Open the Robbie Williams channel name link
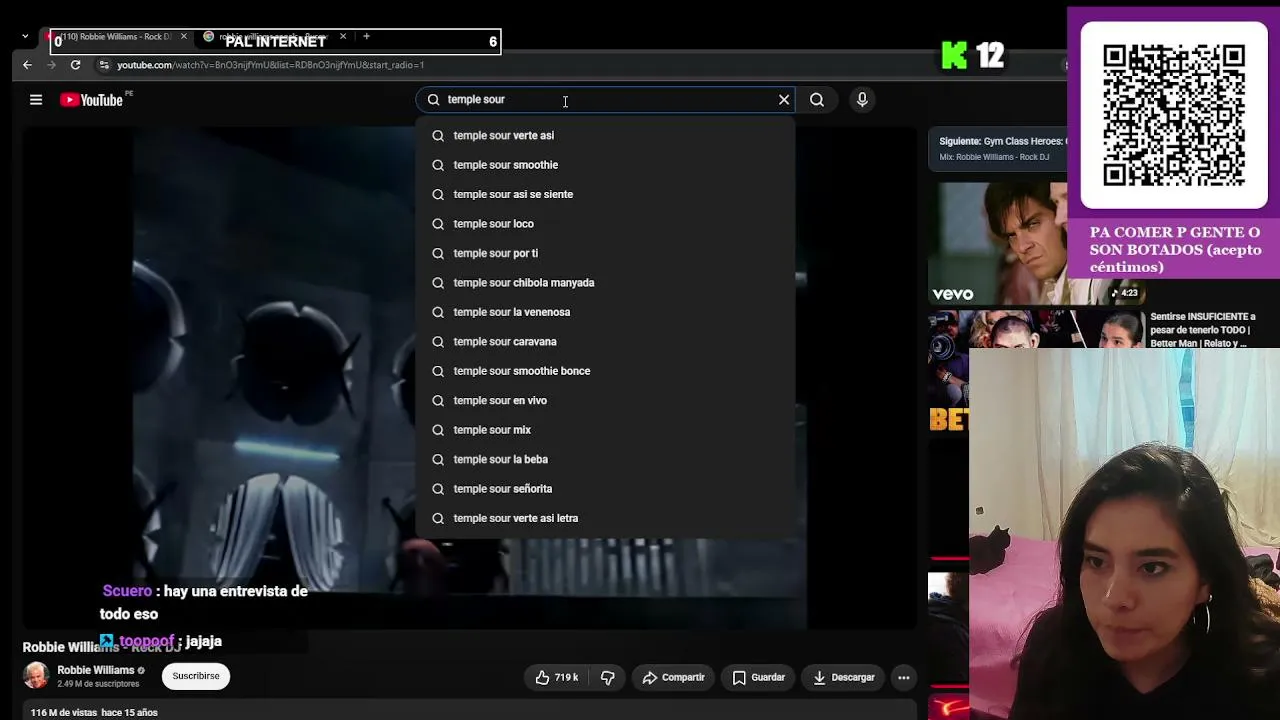Image resolution: width=1280 pixels, height=720 pixels. (96, 670)
